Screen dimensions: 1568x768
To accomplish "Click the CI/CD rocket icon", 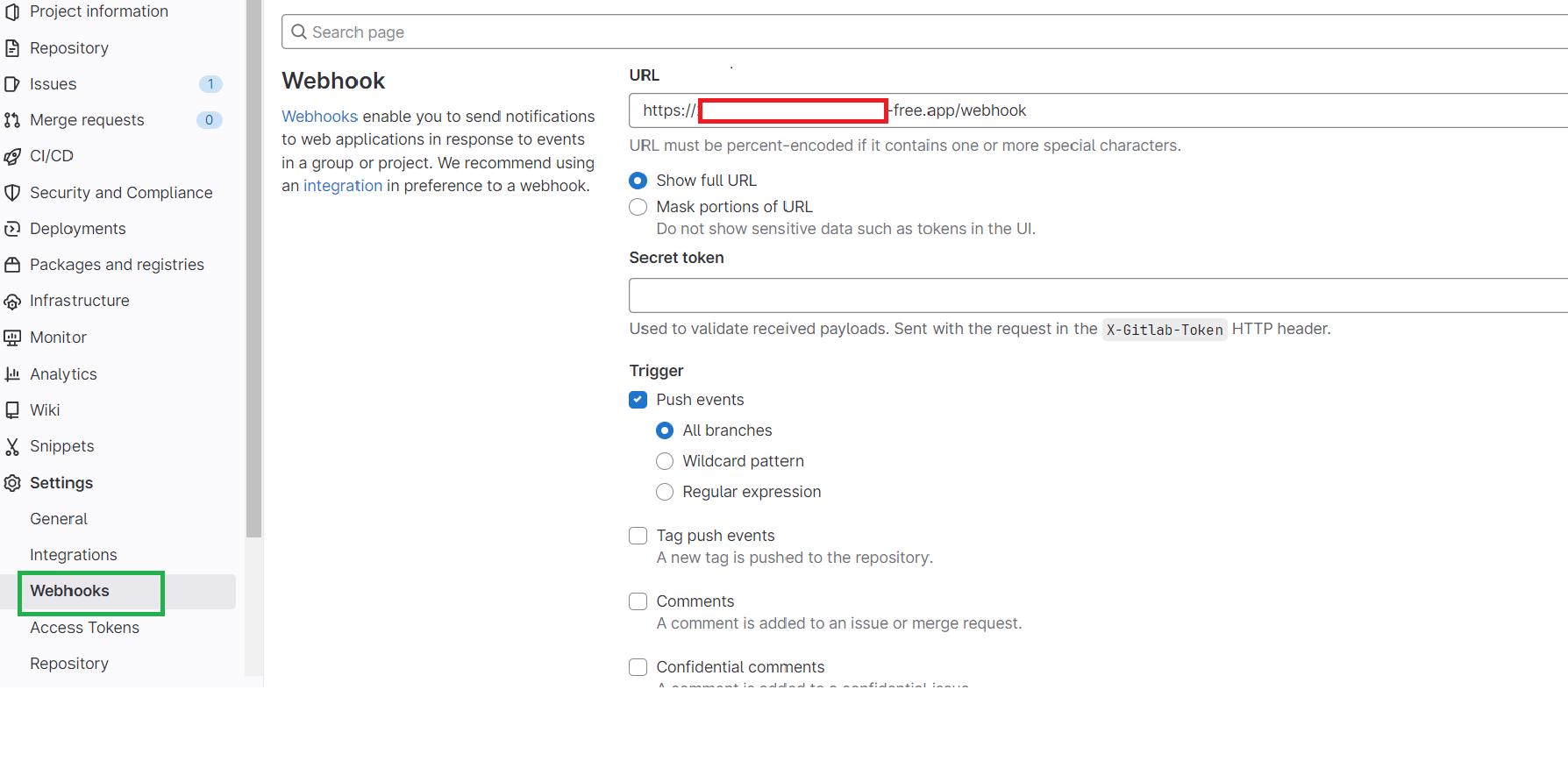I will (12, 156).
